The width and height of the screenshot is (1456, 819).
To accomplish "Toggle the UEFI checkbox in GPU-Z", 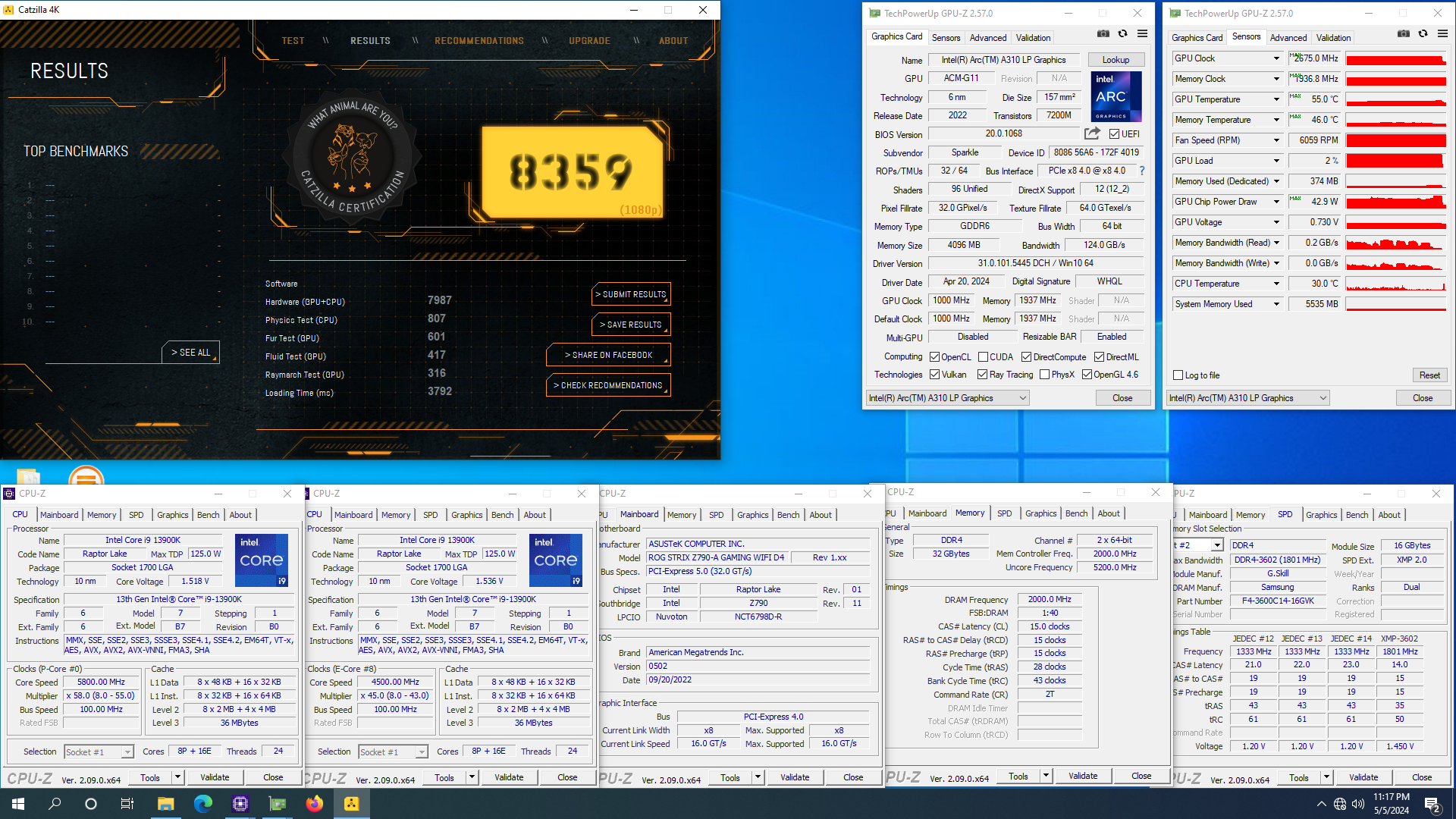I will (1114, 134).
